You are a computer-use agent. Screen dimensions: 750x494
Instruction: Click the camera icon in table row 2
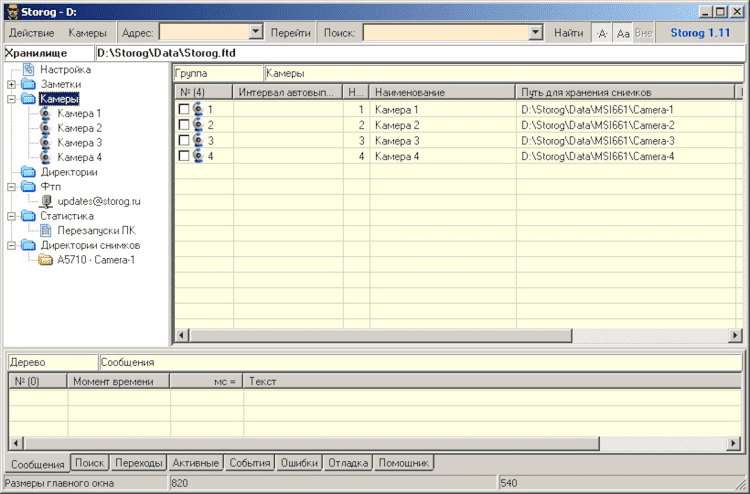198,125
